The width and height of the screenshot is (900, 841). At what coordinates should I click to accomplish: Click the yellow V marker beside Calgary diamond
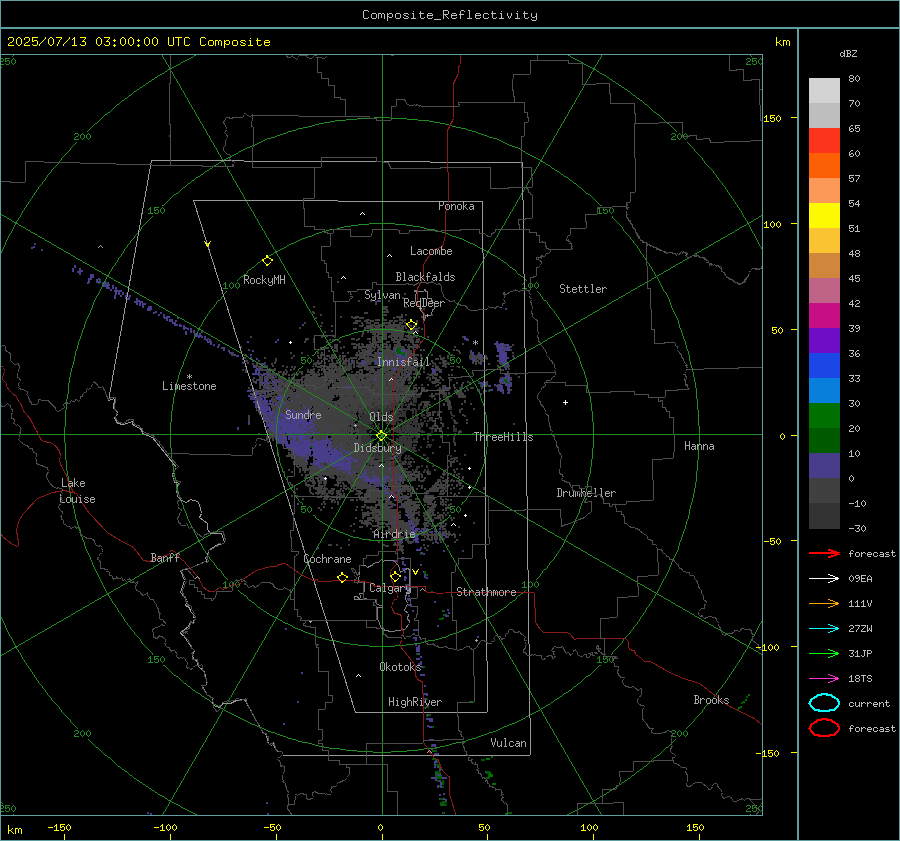point(415,572)
